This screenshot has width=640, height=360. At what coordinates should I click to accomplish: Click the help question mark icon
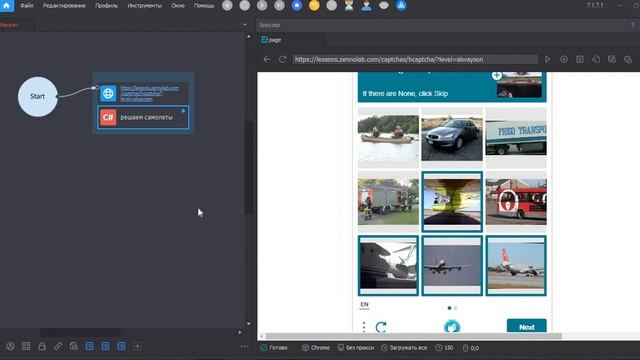633,25
